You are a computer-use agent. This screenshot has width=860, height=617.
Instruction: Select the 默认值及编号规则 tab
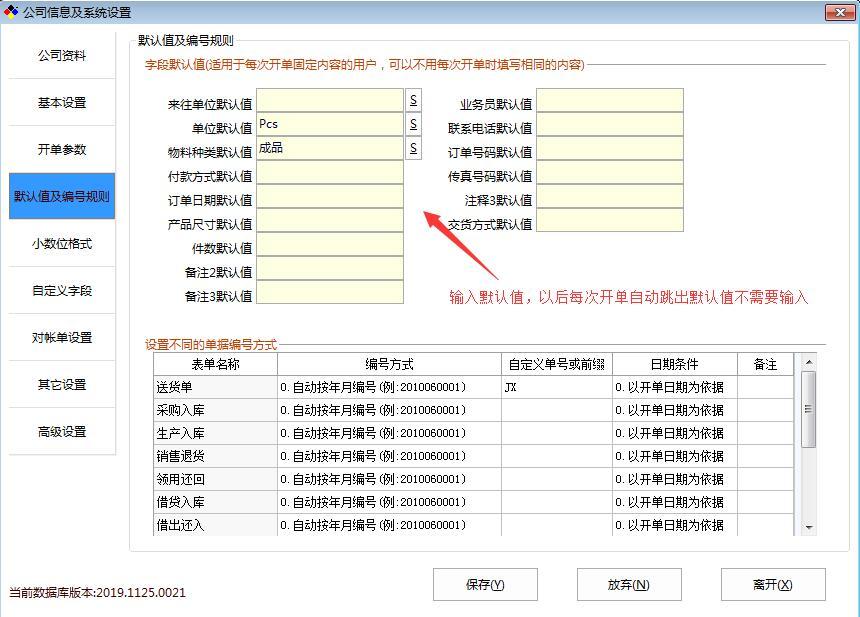tap(62, 196)
